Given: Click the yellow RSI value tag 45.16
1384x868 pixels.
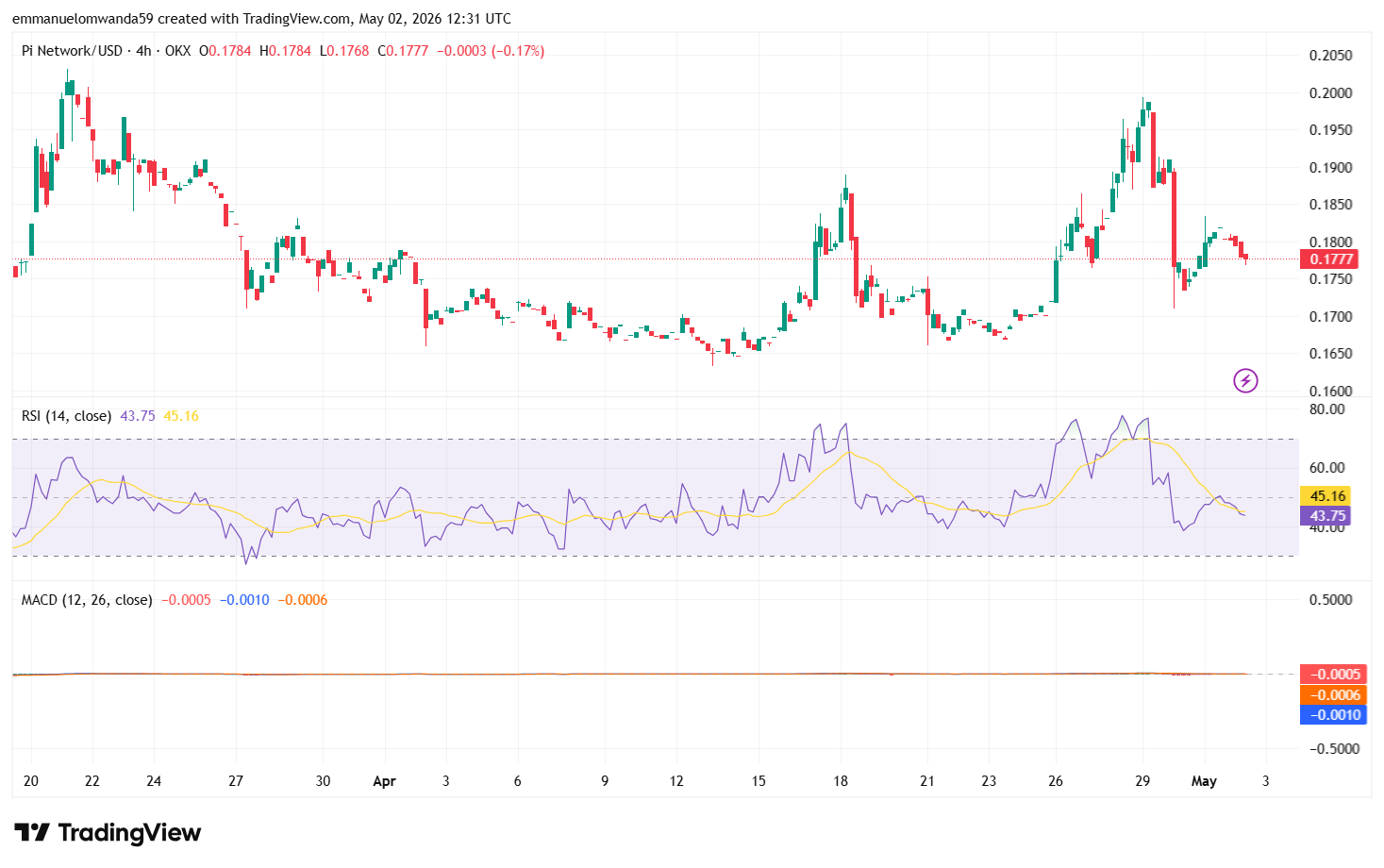Looking at the screenshot, I should [x=1326, y=495].
